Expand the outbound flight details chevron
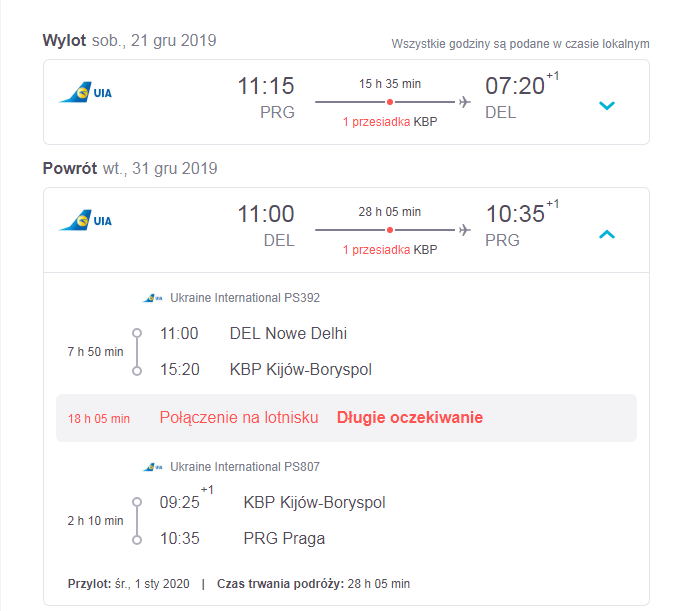The image size is (690, 611). pyautogui.click(x=607, y=105)
